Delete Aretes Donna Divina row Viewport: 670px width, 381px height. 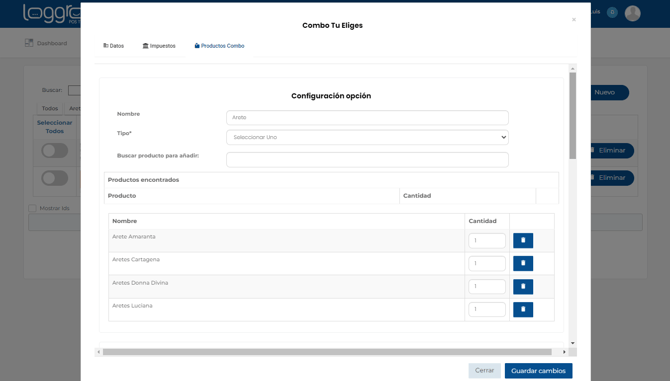pos(523,287)
